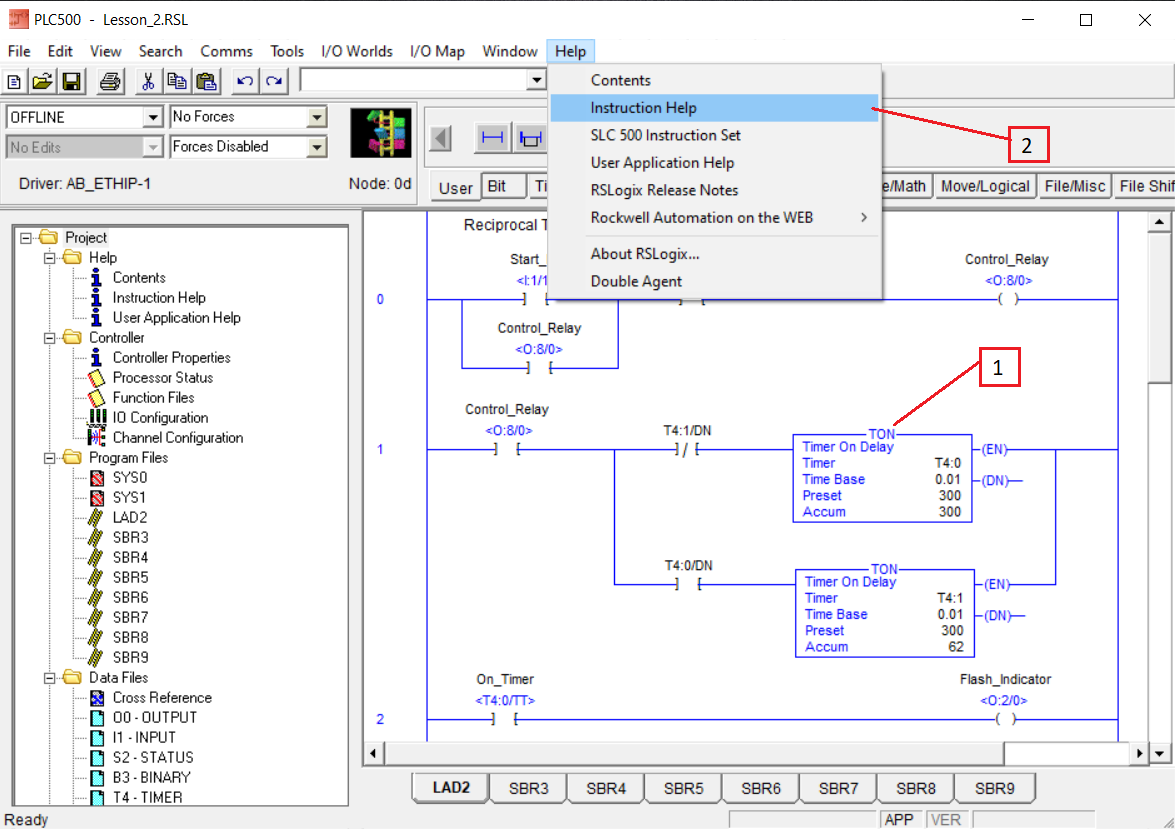The height and width of the screenshot is (829, 1175).
Task: Select the LAD2 bottom tab
Action: click(x=451, y=788)
